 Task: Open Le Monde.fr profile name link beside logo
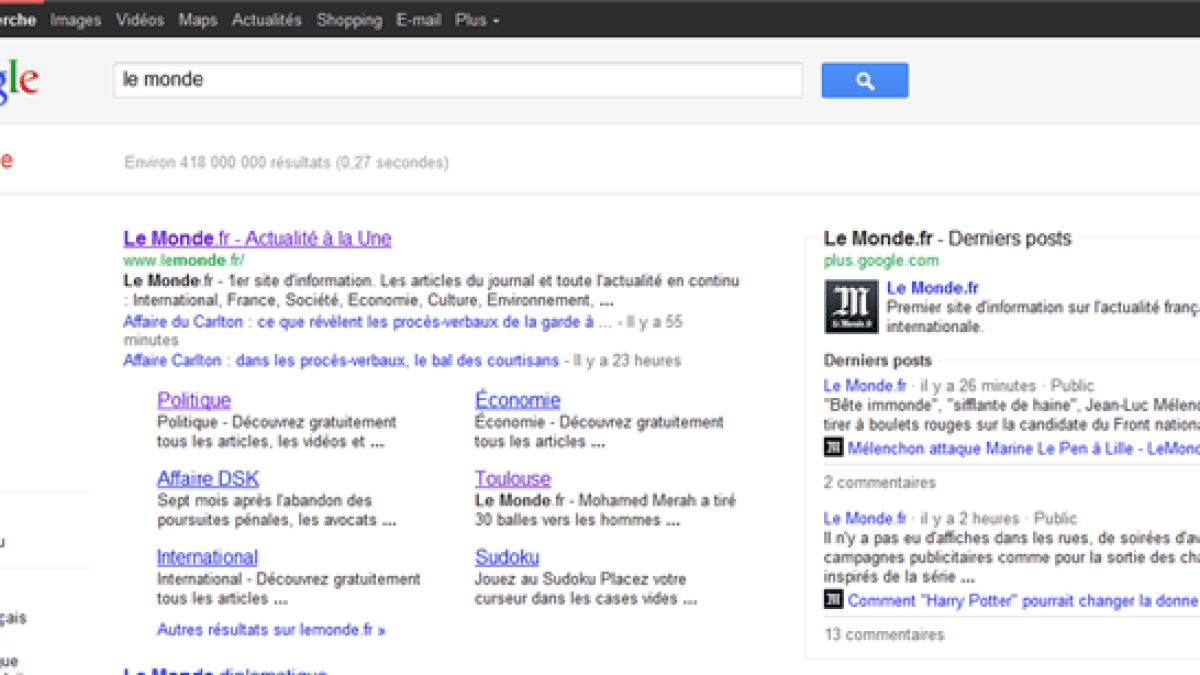(933, 288)
